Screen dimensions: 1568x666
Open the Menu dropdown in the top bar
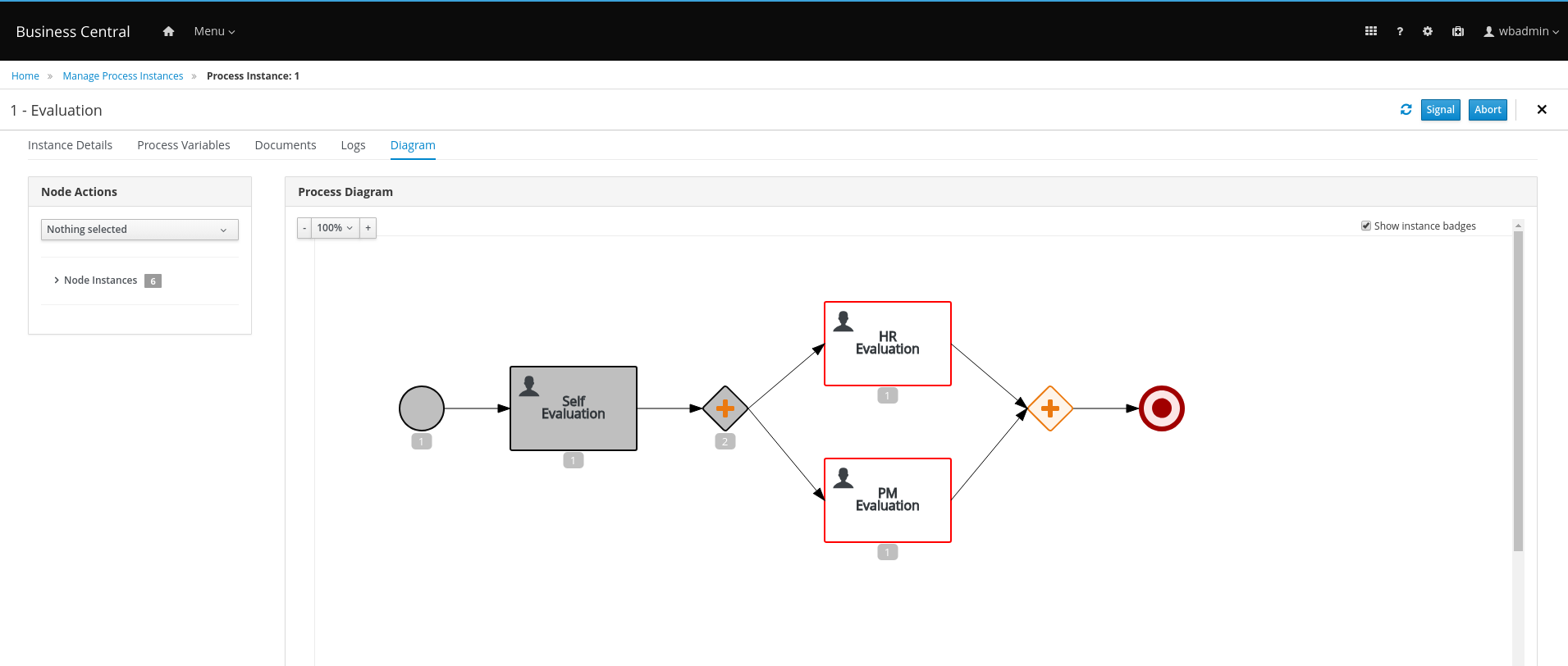(x=214, y=31)
